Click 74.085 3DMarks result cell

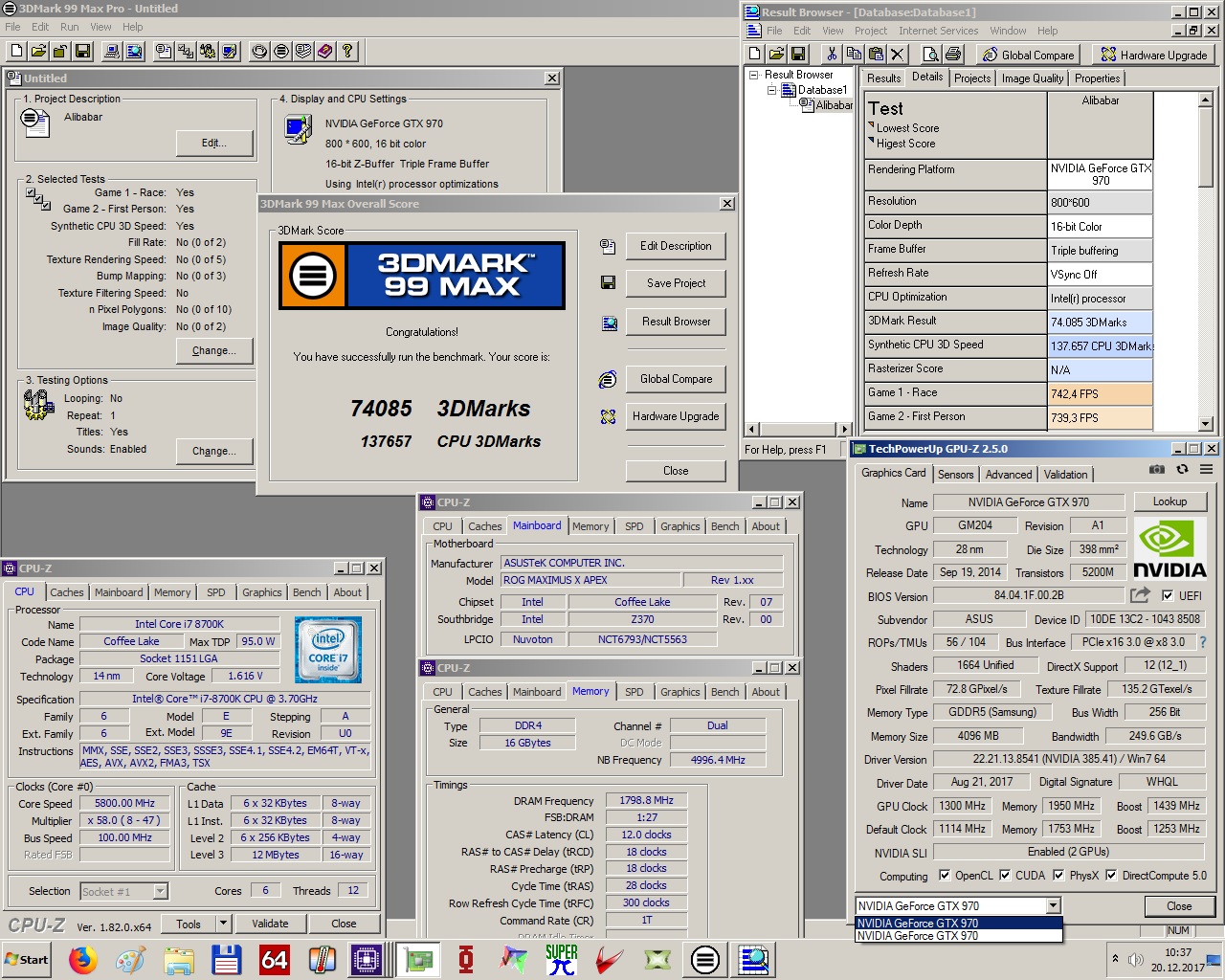(x=1100, y=323)
